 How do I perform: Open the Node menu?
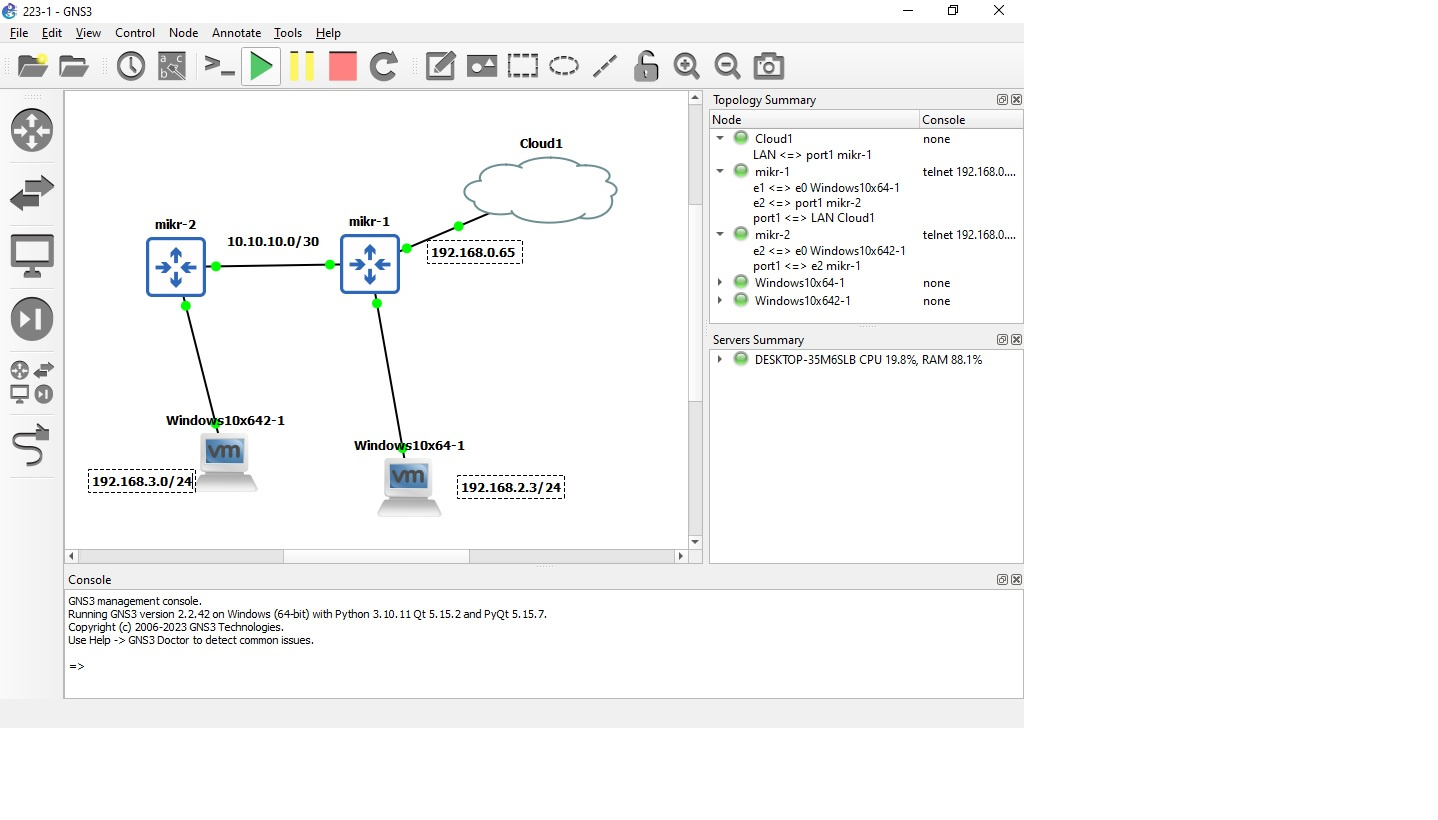183,33
